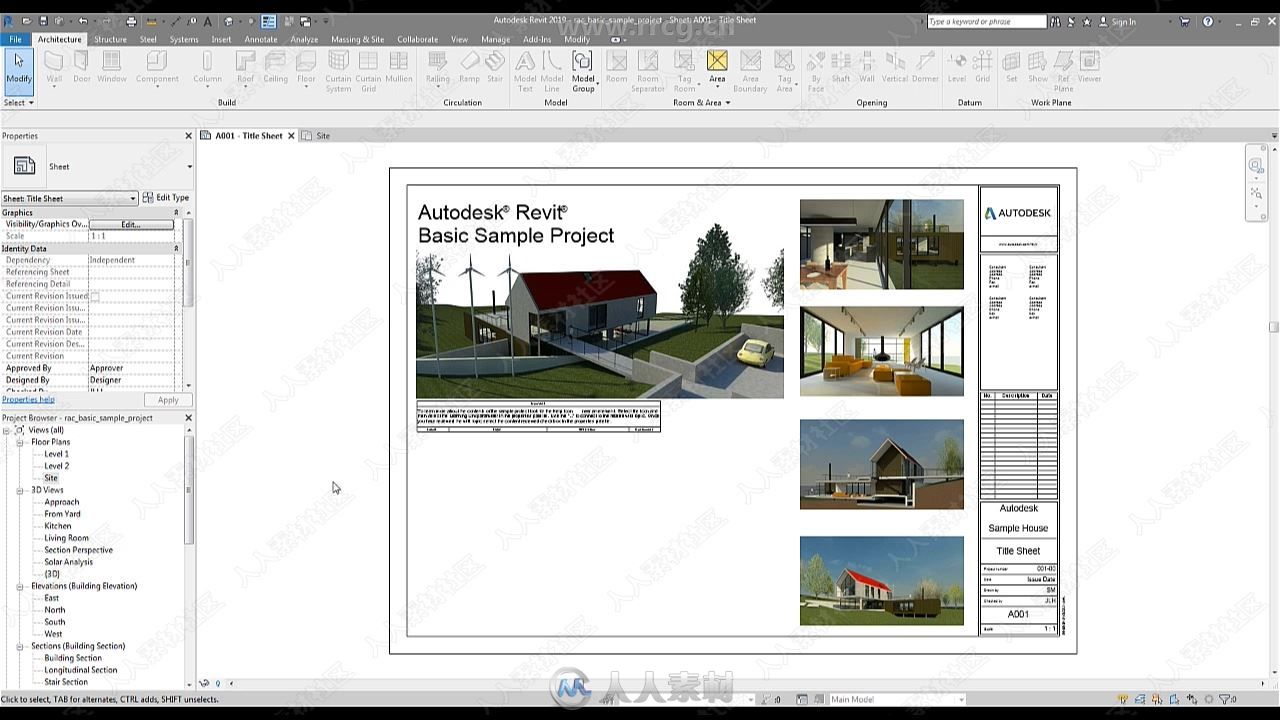Click the Room tool icon
Viewport: 1280px width, 720px height.
point(616,63)
